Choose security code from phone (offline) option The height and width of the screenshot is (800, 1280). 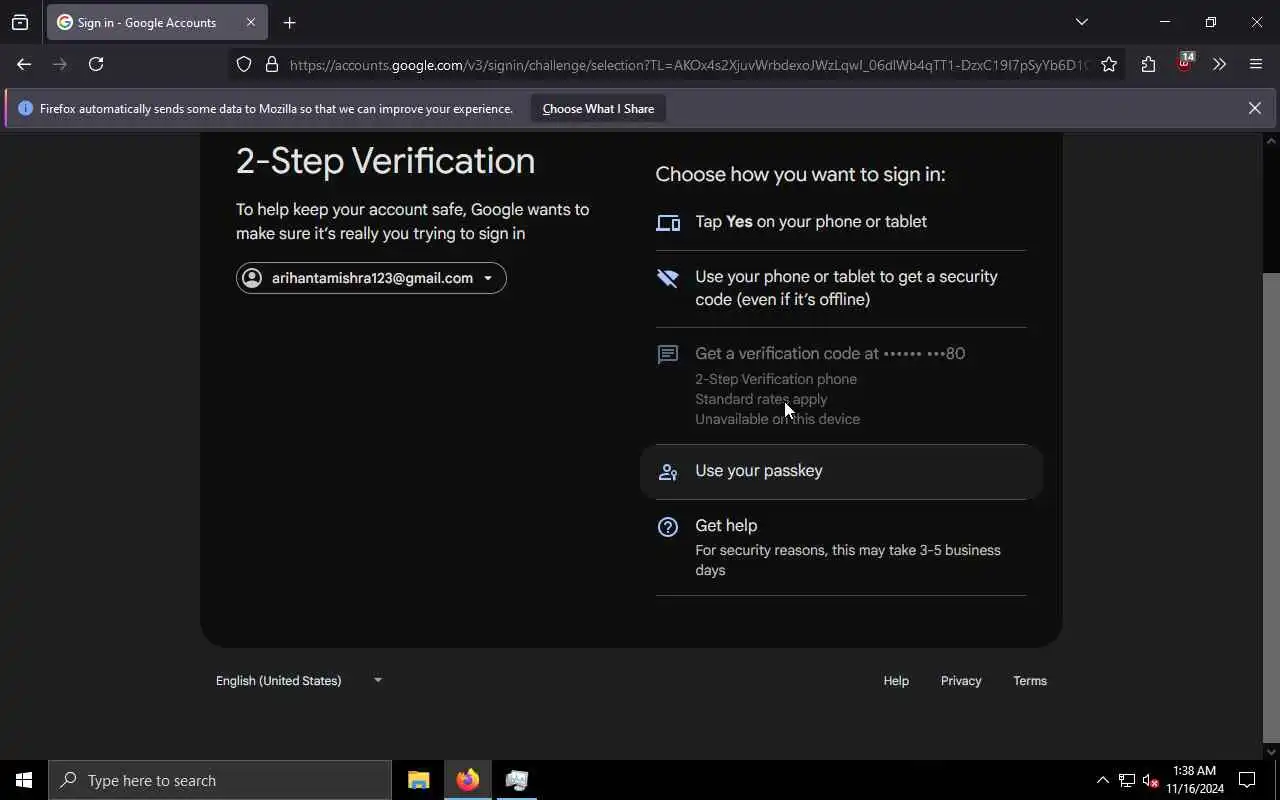point(841,288)
